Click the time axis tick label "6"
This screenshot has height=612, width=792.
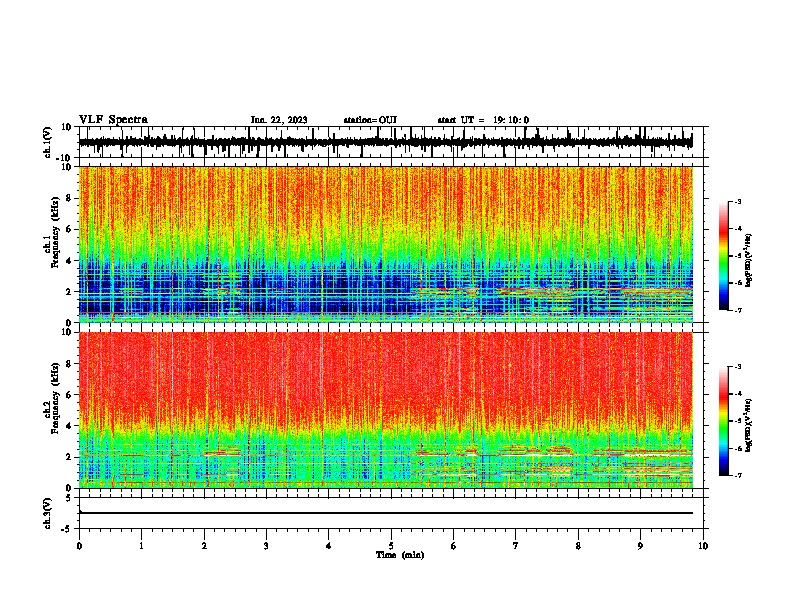pos(454,546)
